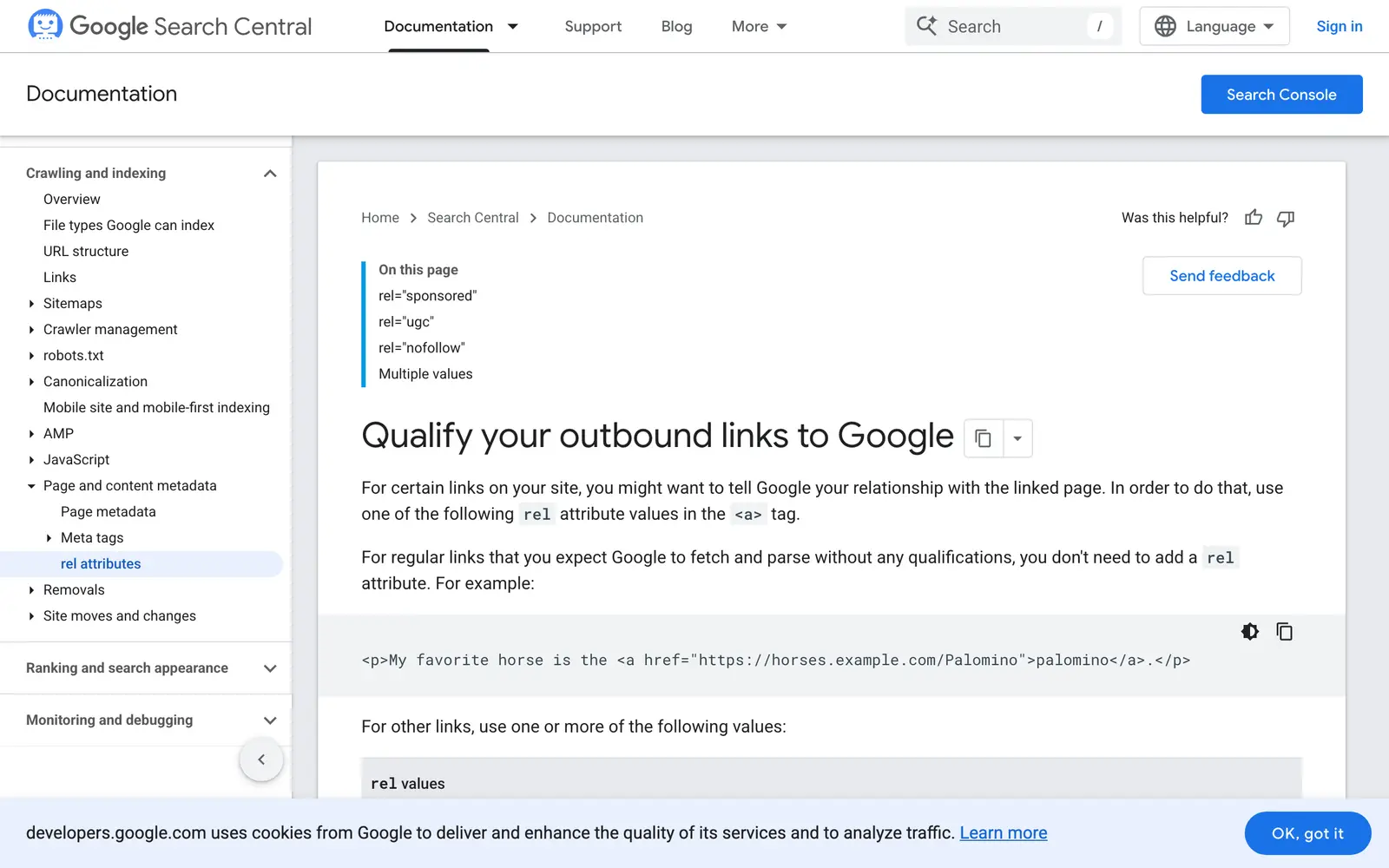Expand the AMP tree item

tap(31, 434)
